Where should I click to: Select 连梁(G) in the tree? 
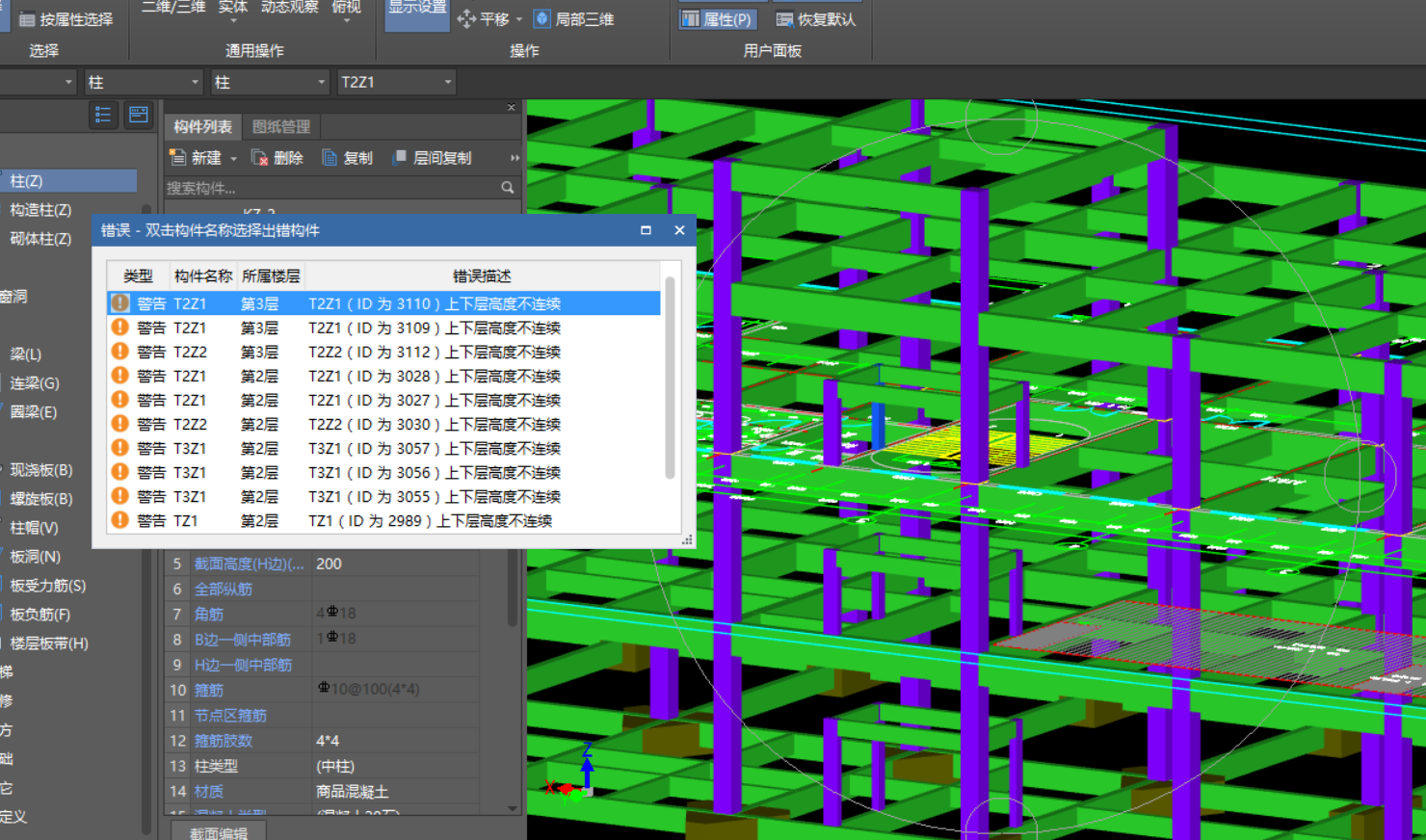(x=35, y=383)
